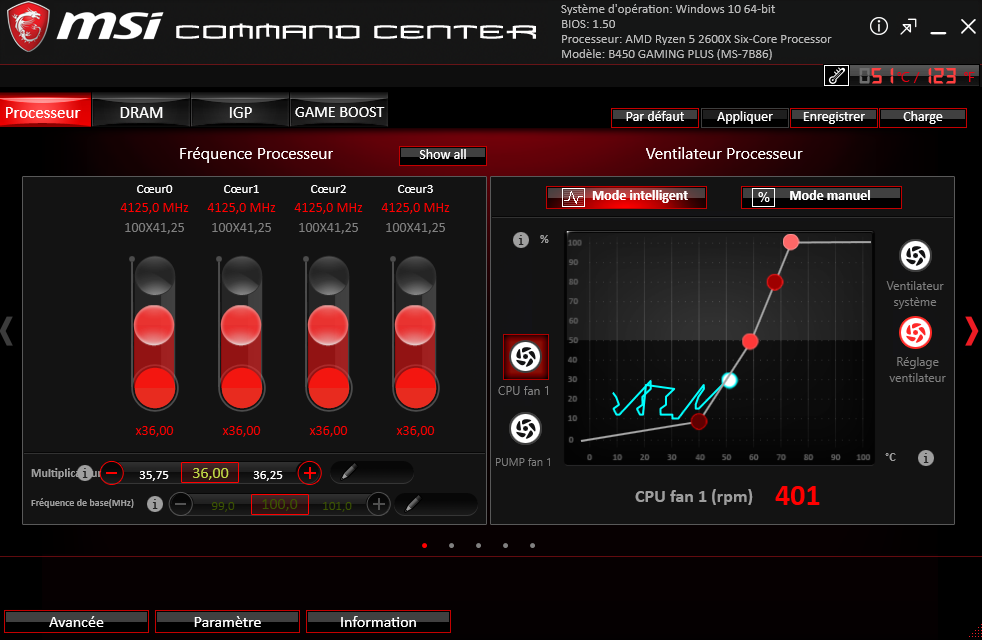Click the info icon beside Multiplicateur
The height and width of the screenshot is (640, 982).
coord(86,473)
